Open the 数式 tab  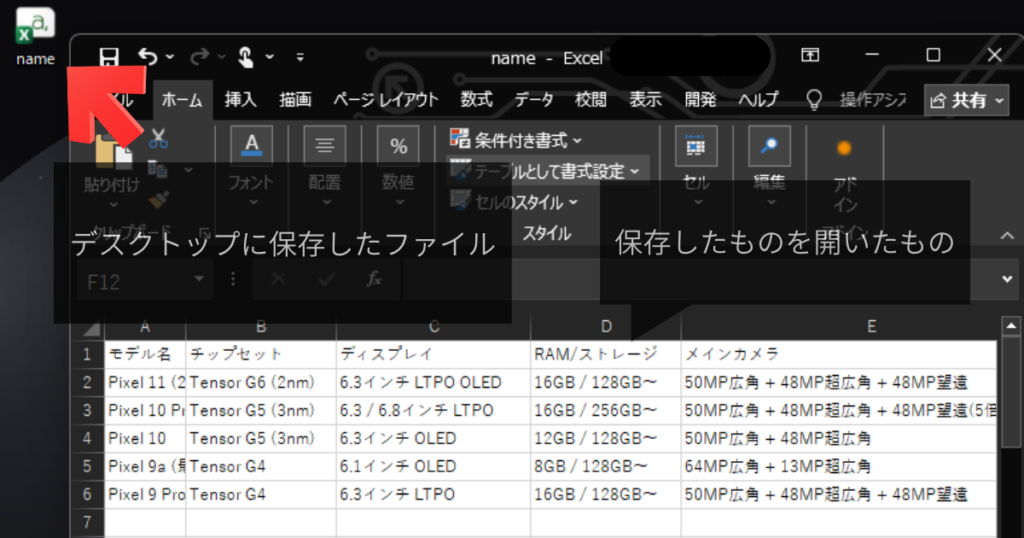pyautogui.click(x=476, y=100)
